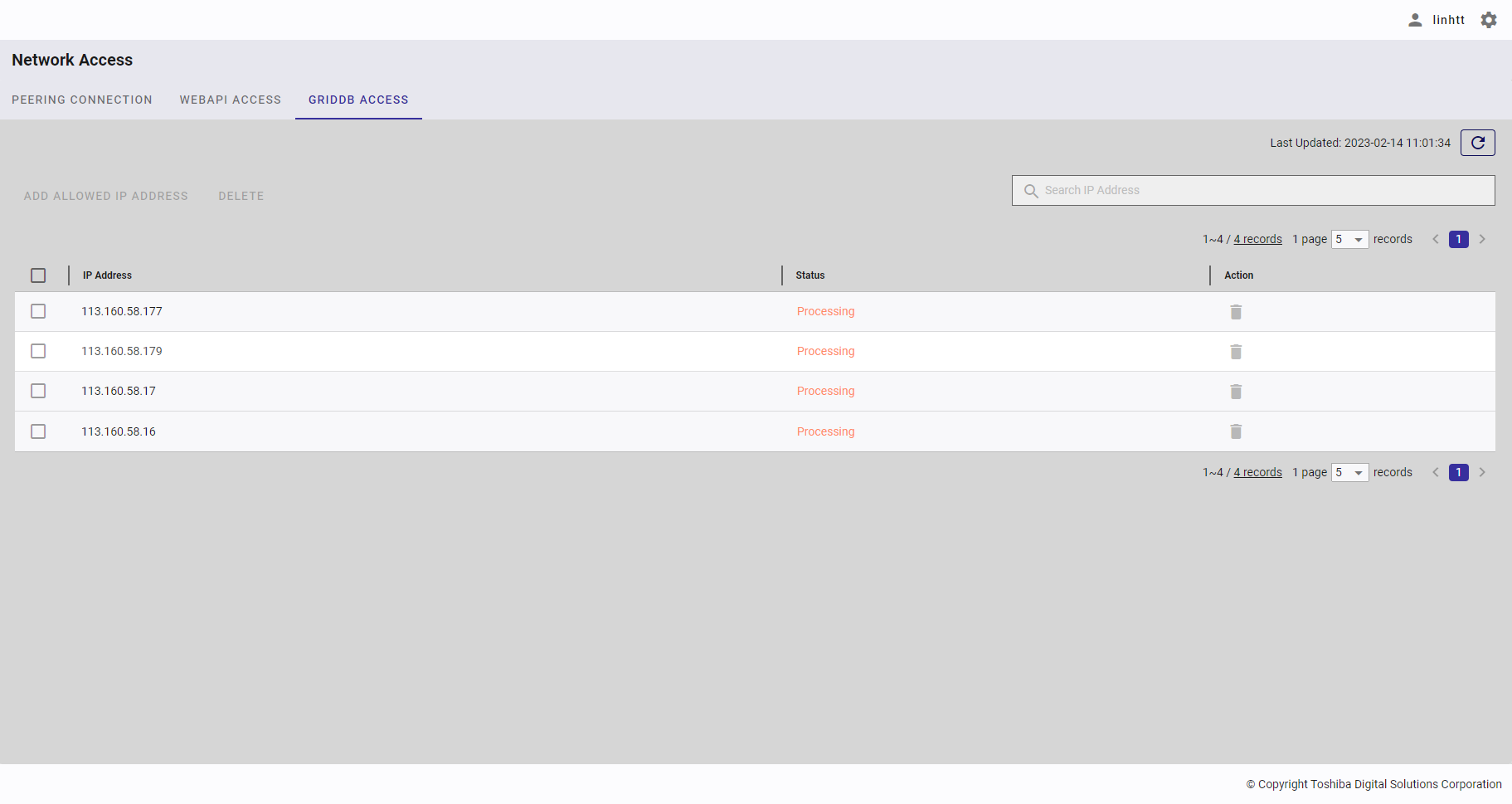Viewport: 1512px width, 804px height.
Task: Click the user profile icon for linhtt
Action: click(x=1415, y=20)
